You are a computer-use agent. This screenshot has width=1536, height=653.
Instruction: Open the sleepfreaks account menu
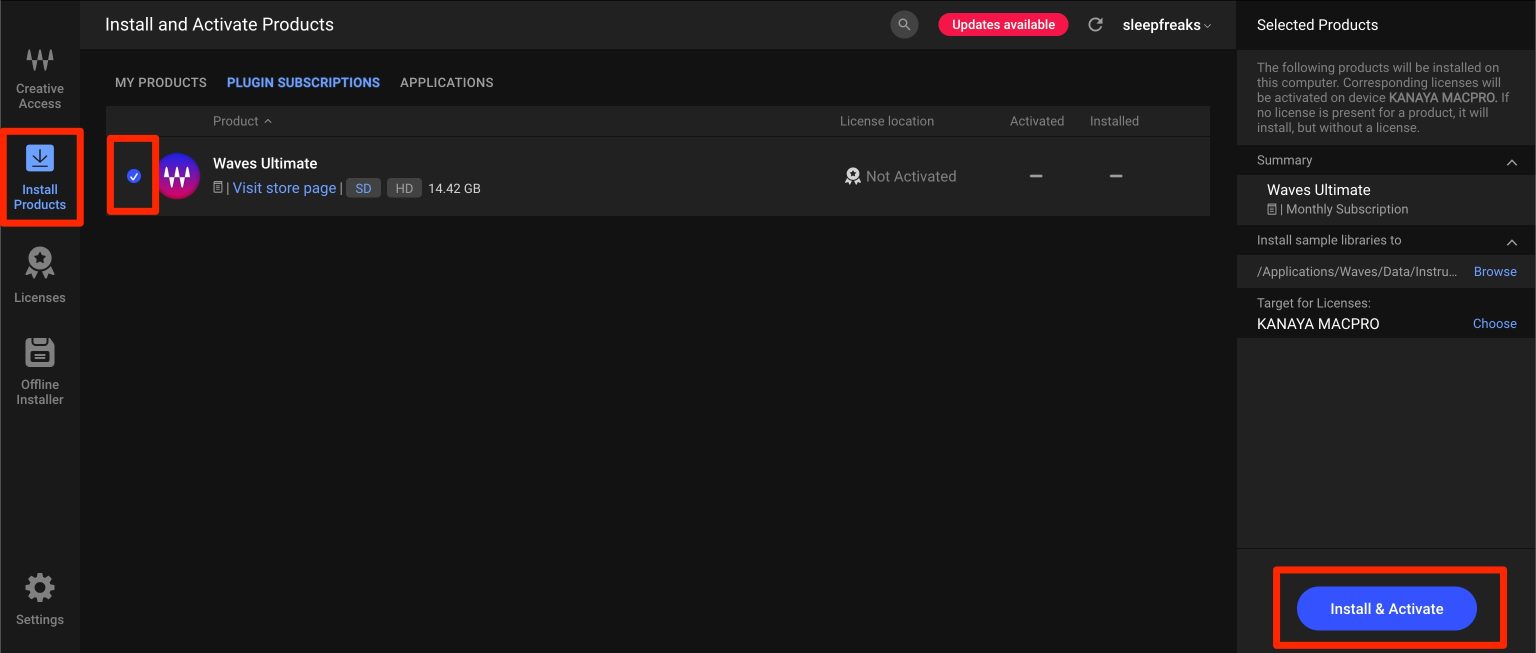pos(1166,24)
